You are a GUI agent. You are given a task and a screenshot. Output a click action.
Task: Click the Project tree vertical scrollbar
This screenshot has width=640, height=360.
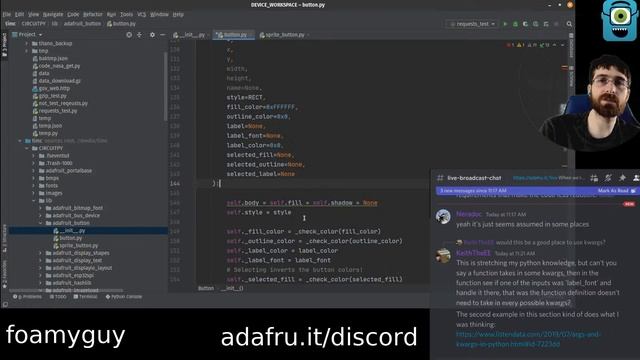166,86
